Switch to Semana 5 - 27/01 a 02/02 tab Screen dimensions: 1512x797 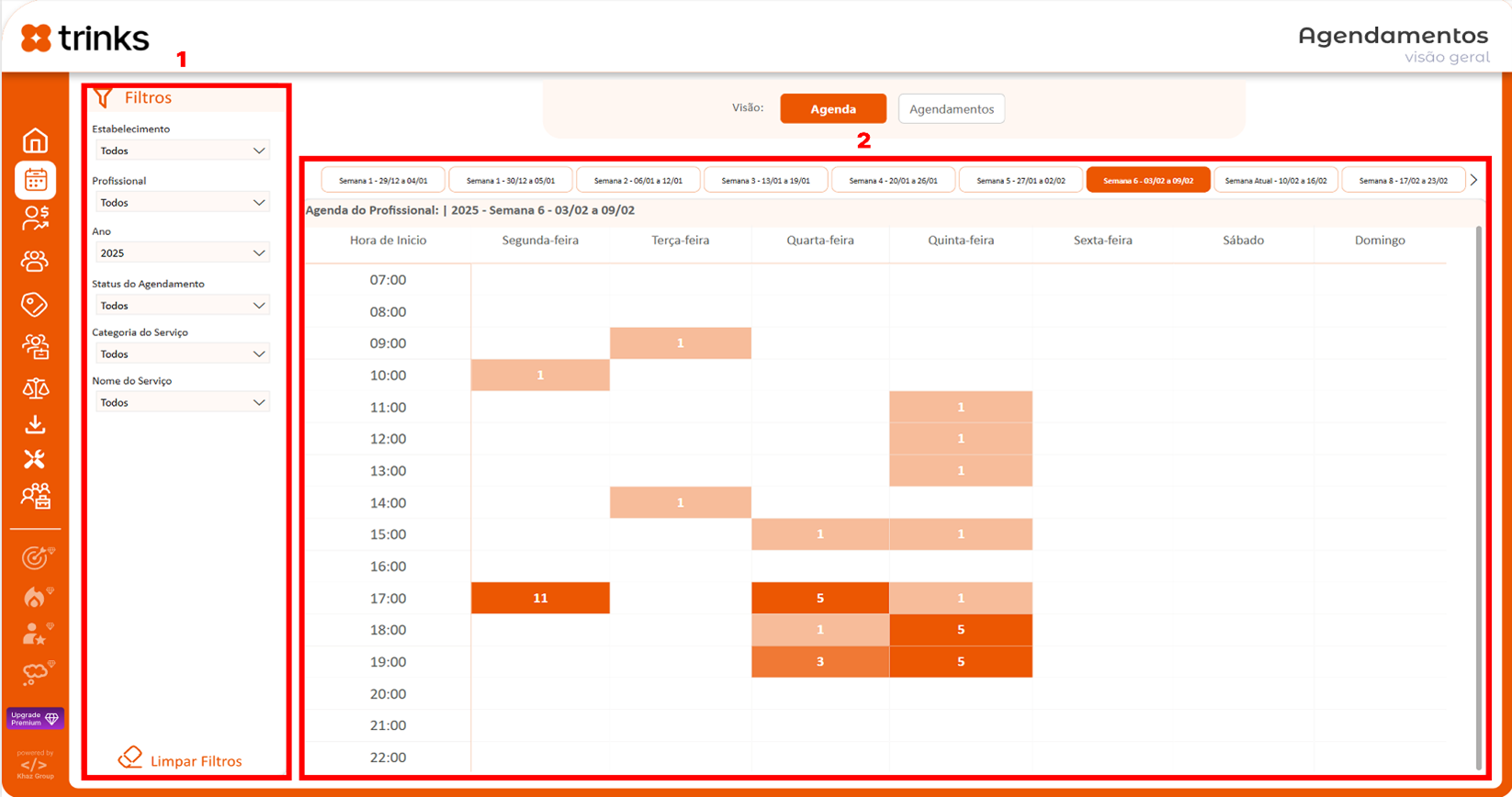click(x=1021, y=181)
